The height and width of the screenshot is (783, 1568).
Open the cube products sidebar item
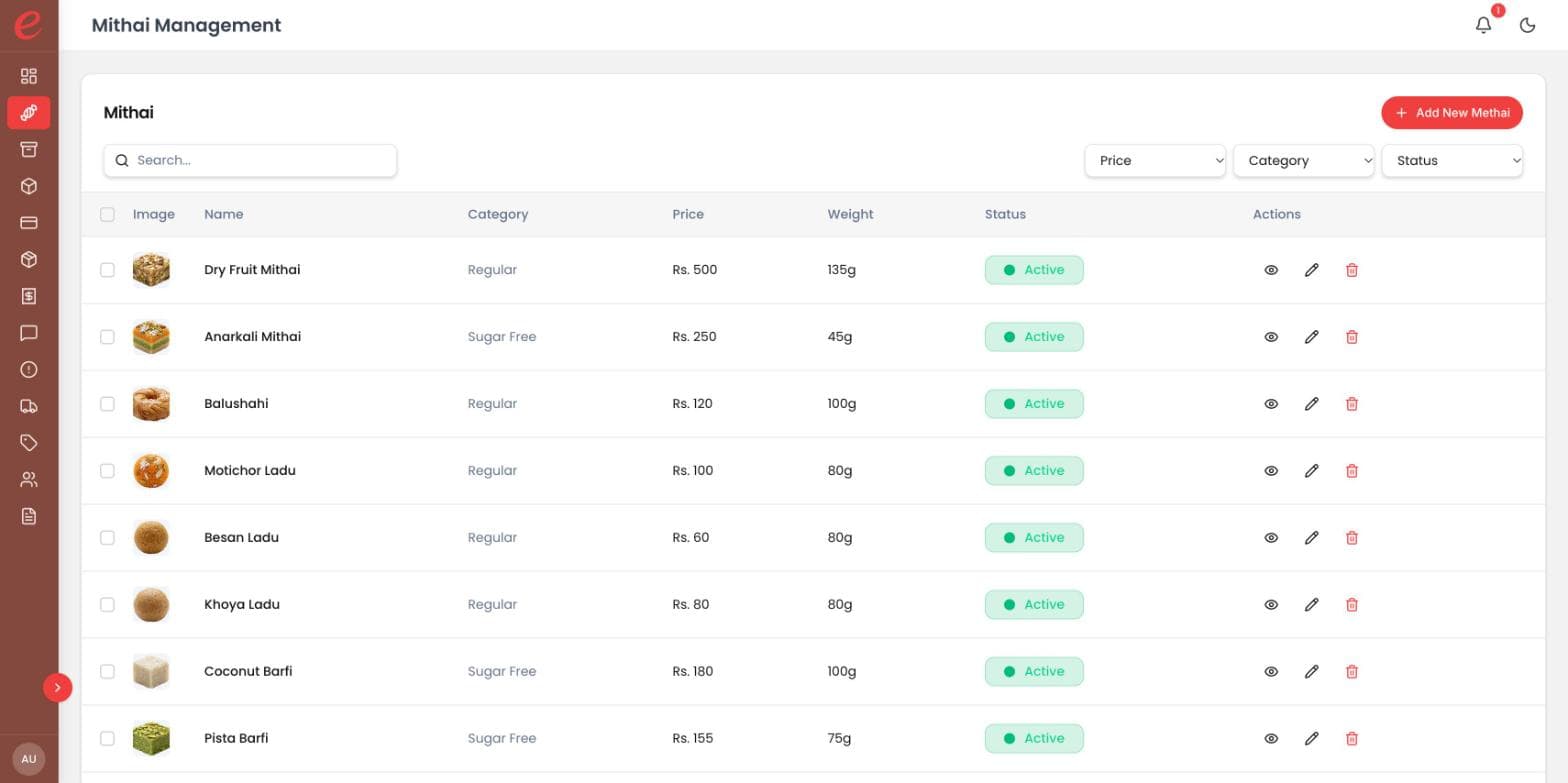pyautogui.click(x=29, y=186)
